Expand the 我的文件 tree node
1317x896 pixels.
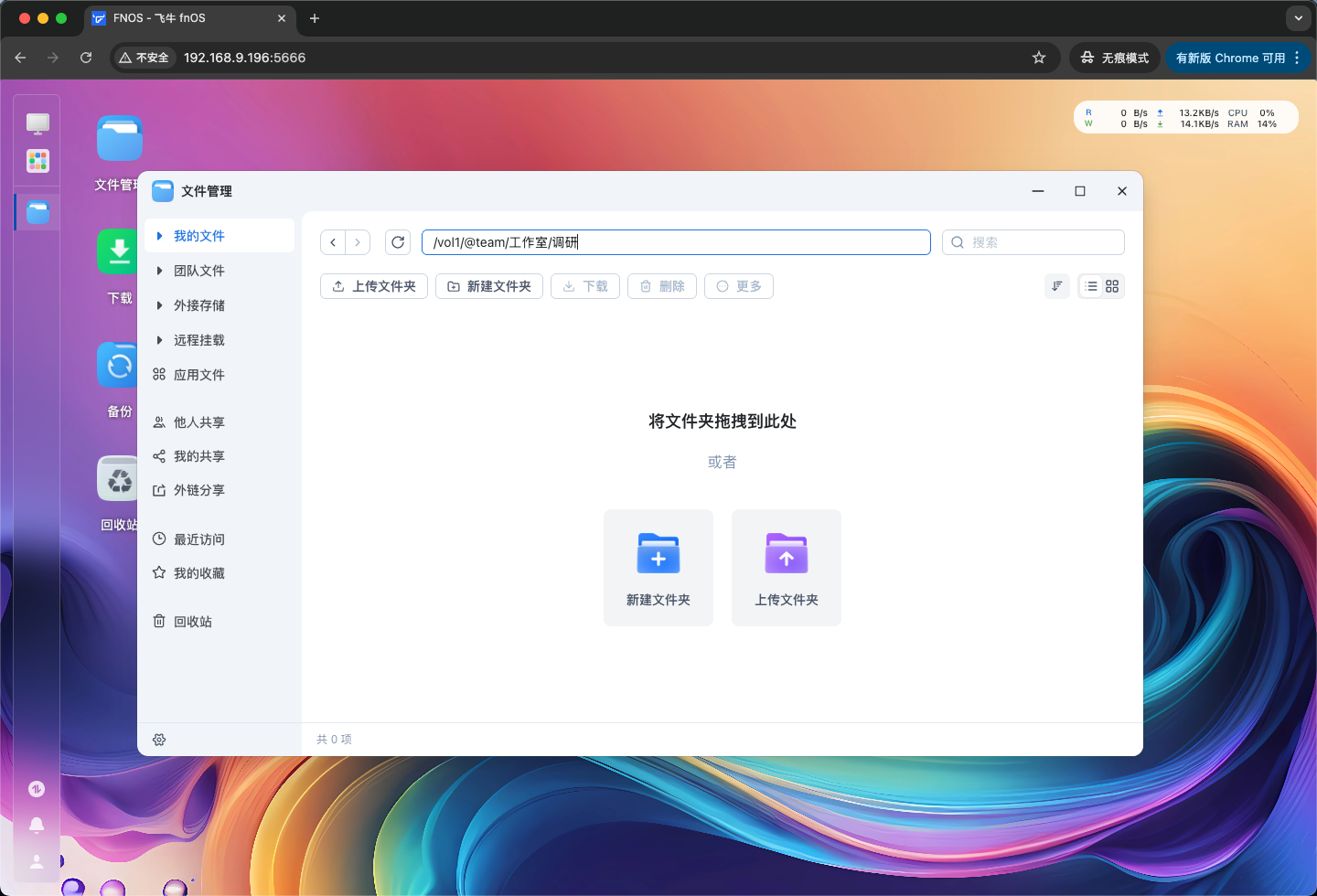click(160, 236)
